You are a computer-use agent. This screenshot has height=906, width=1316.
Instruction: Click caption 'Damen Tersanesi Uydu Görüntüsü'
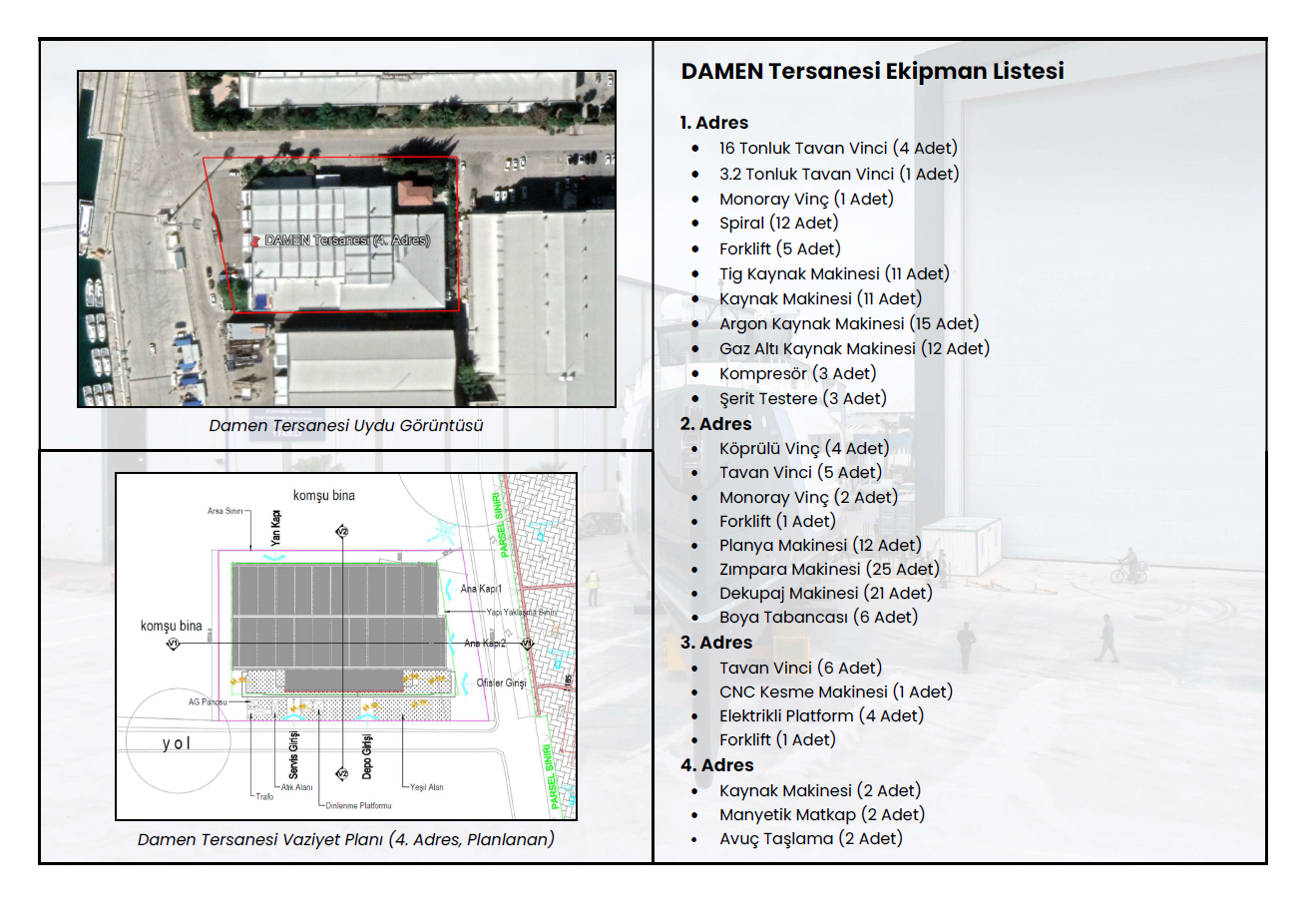(x=346, y=425)
